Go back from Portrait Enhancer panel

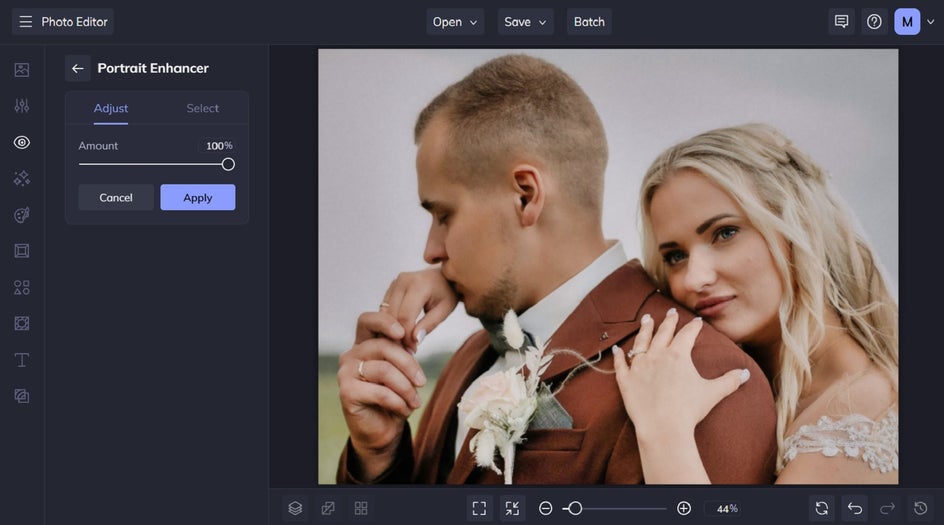78,68
